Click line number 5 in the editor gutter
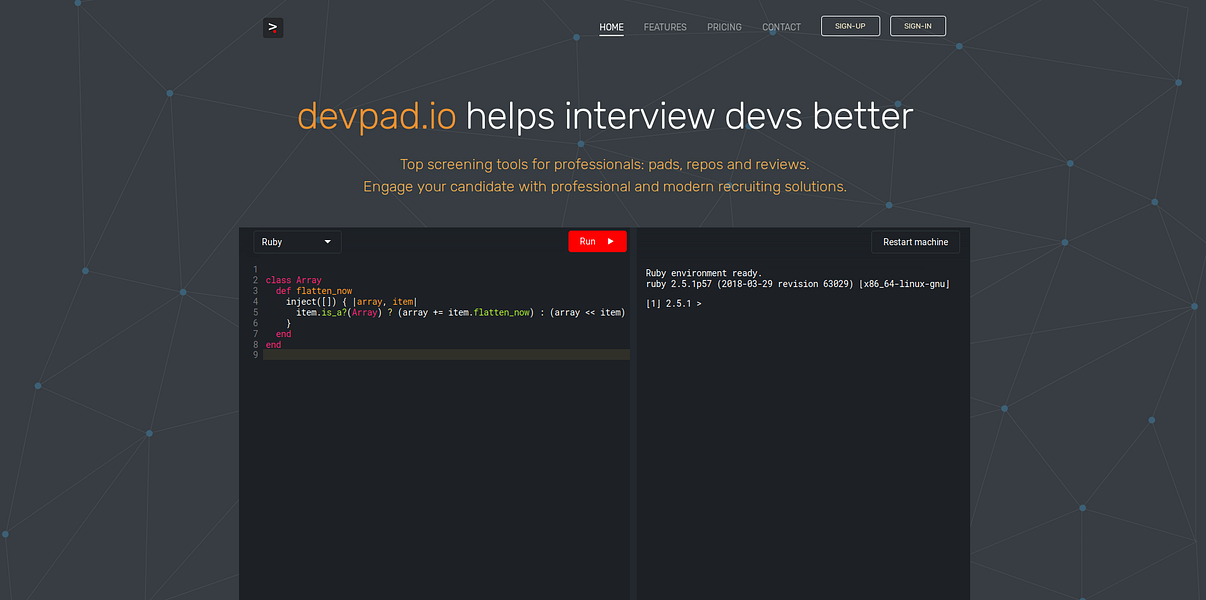 point(255,313)
